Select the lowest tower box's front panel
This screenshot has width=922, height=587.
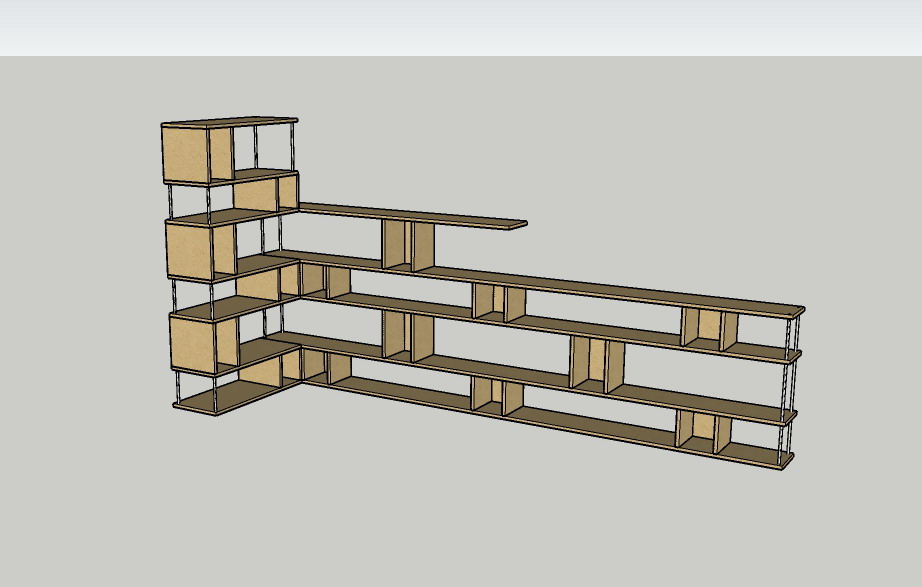(191, 345)
